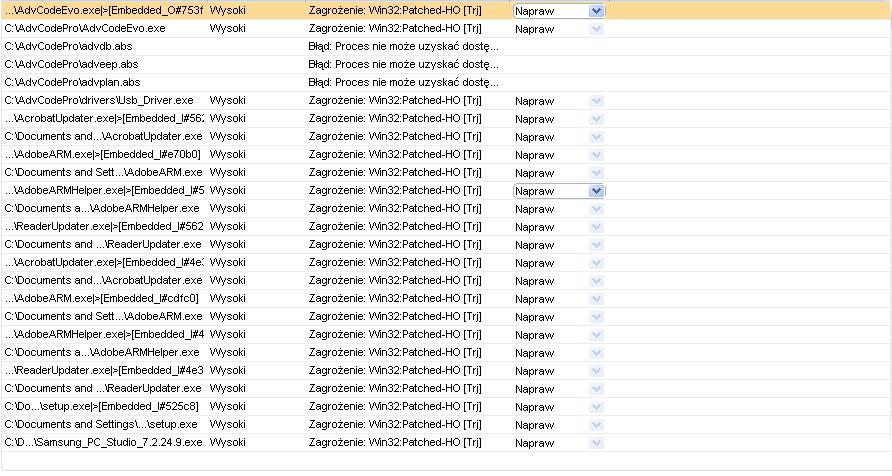Open the action dropdown arrow for Usb_Driver.exe

pyautogui.click(x=596, y=101)
